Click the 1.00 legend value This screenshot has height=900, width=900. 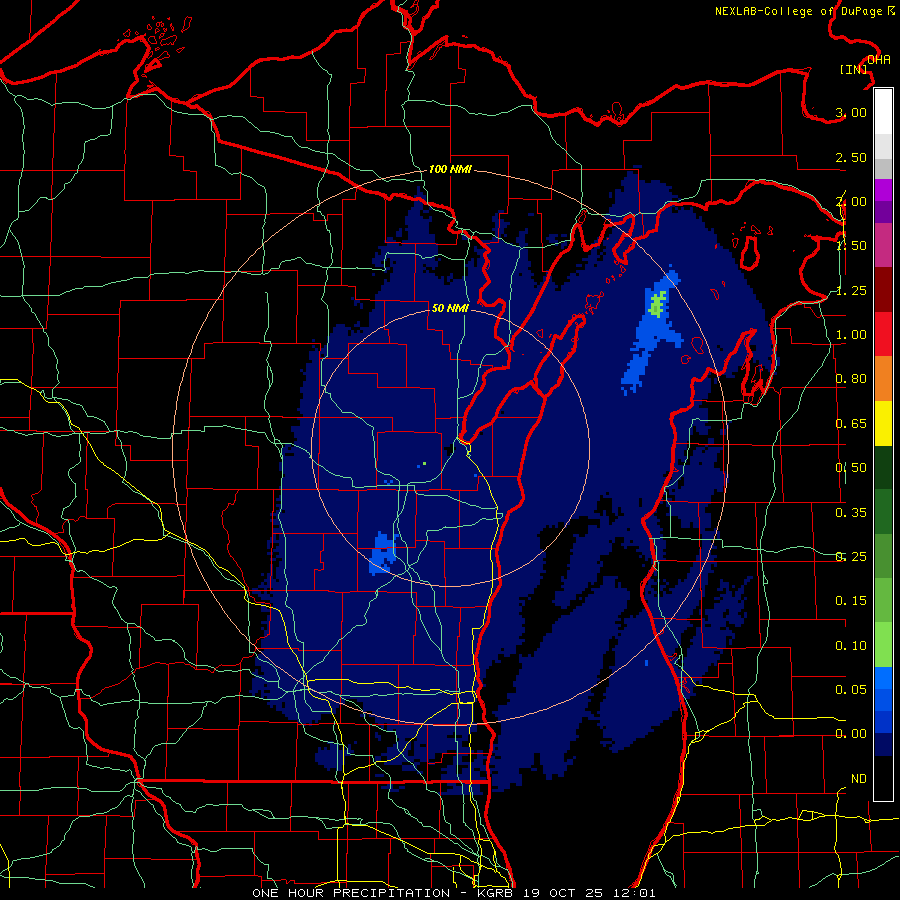coord(851,335)
